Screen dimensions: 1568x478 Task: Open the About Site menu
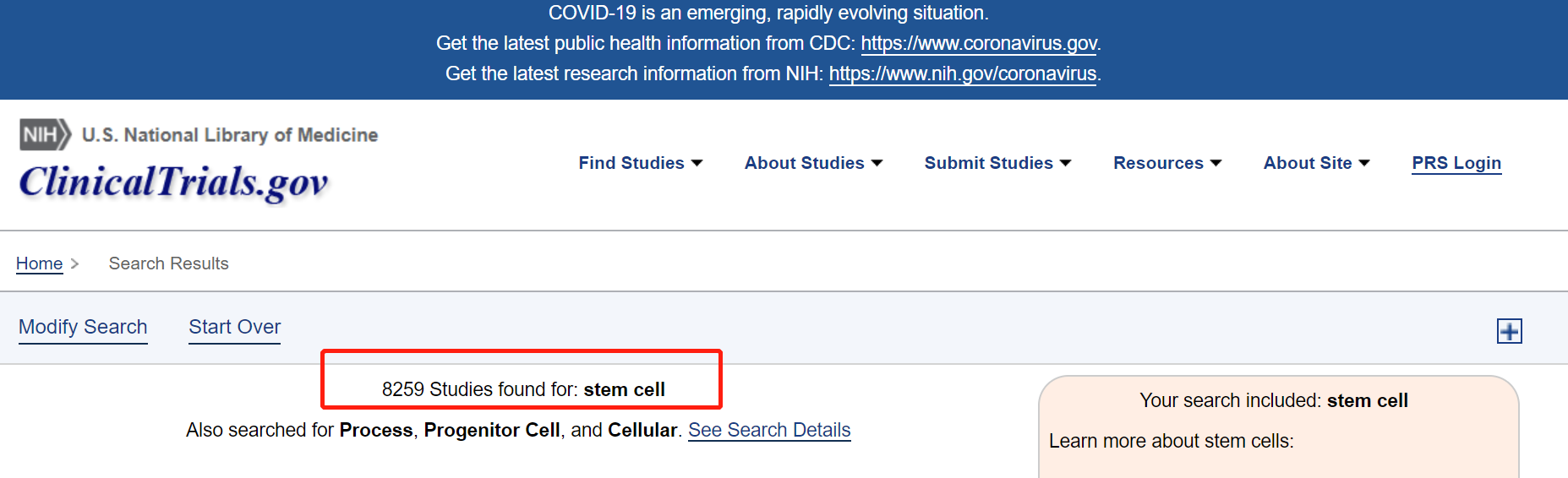pos(1316,163)
